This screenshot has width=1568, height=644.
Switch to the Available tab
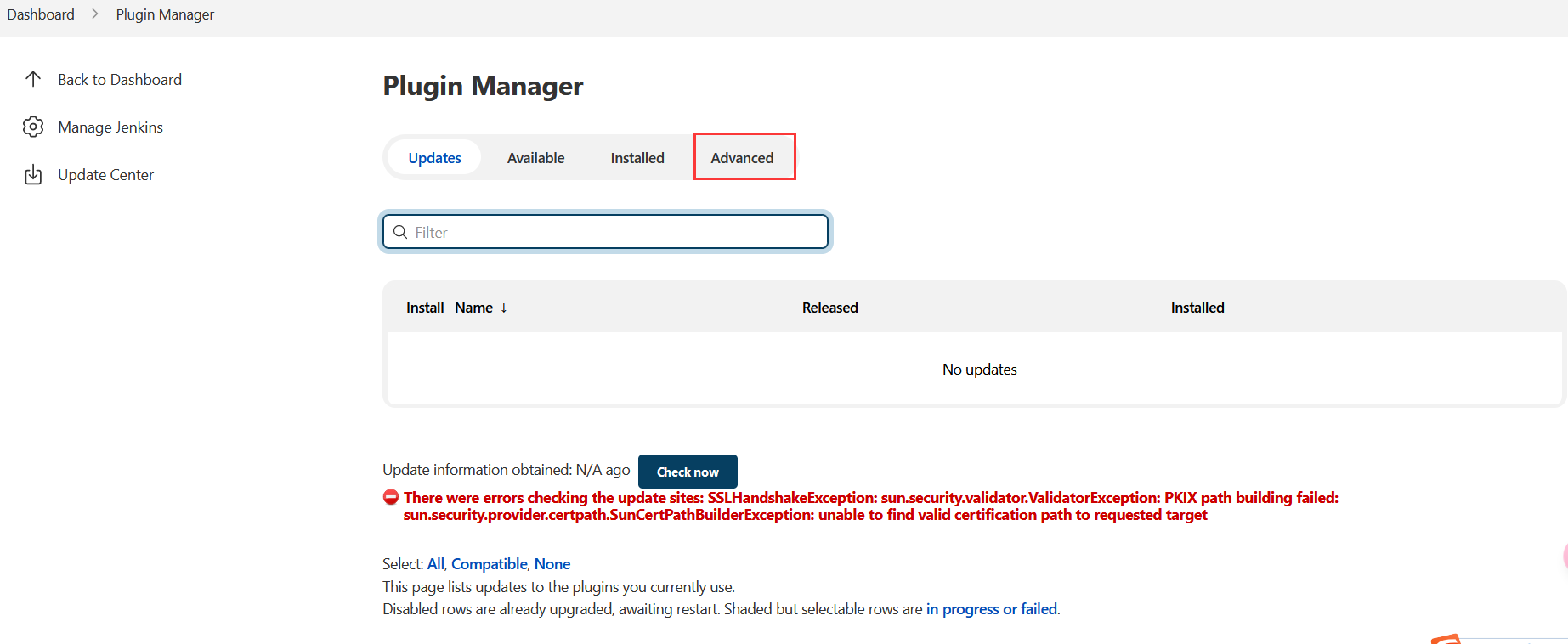tap(535, 157)
